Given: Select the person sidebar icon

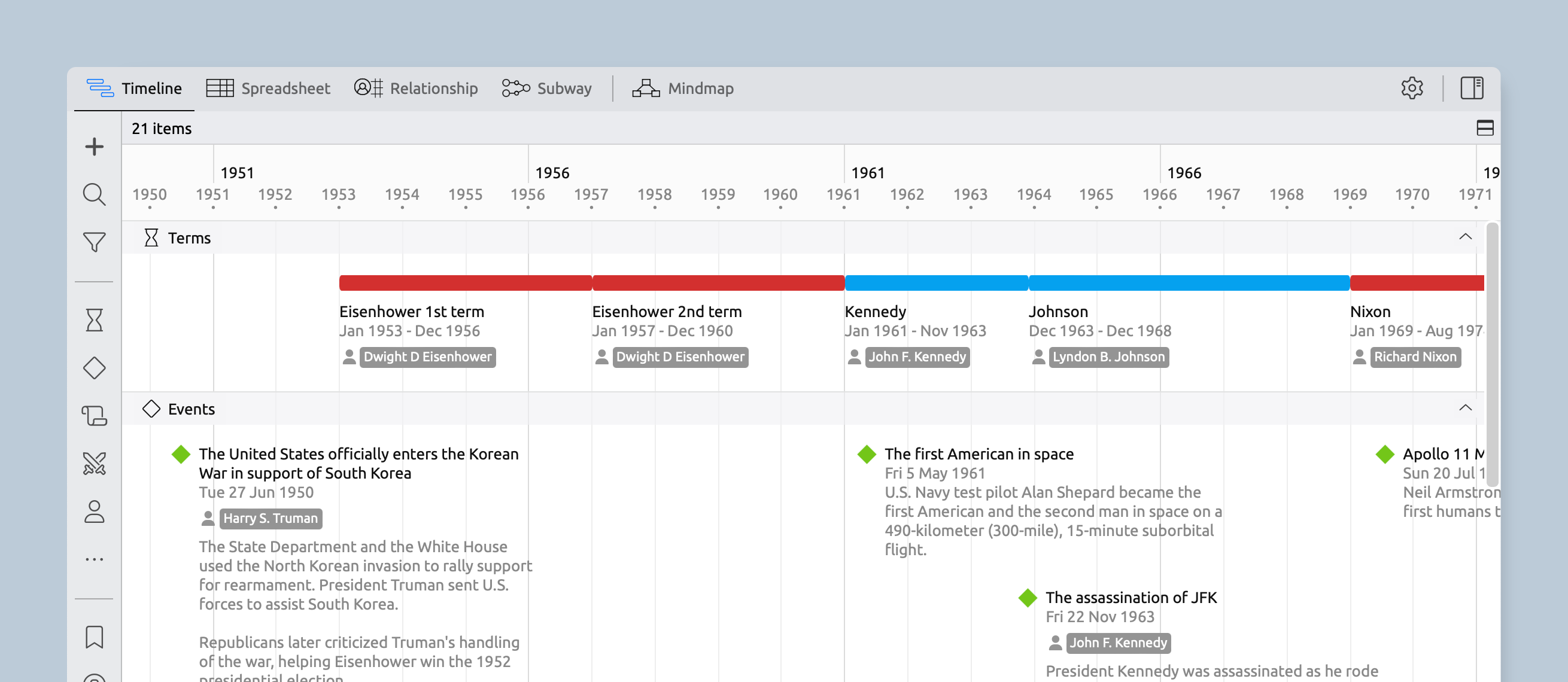Looking at the screenshot, I should tap(95, 511).
